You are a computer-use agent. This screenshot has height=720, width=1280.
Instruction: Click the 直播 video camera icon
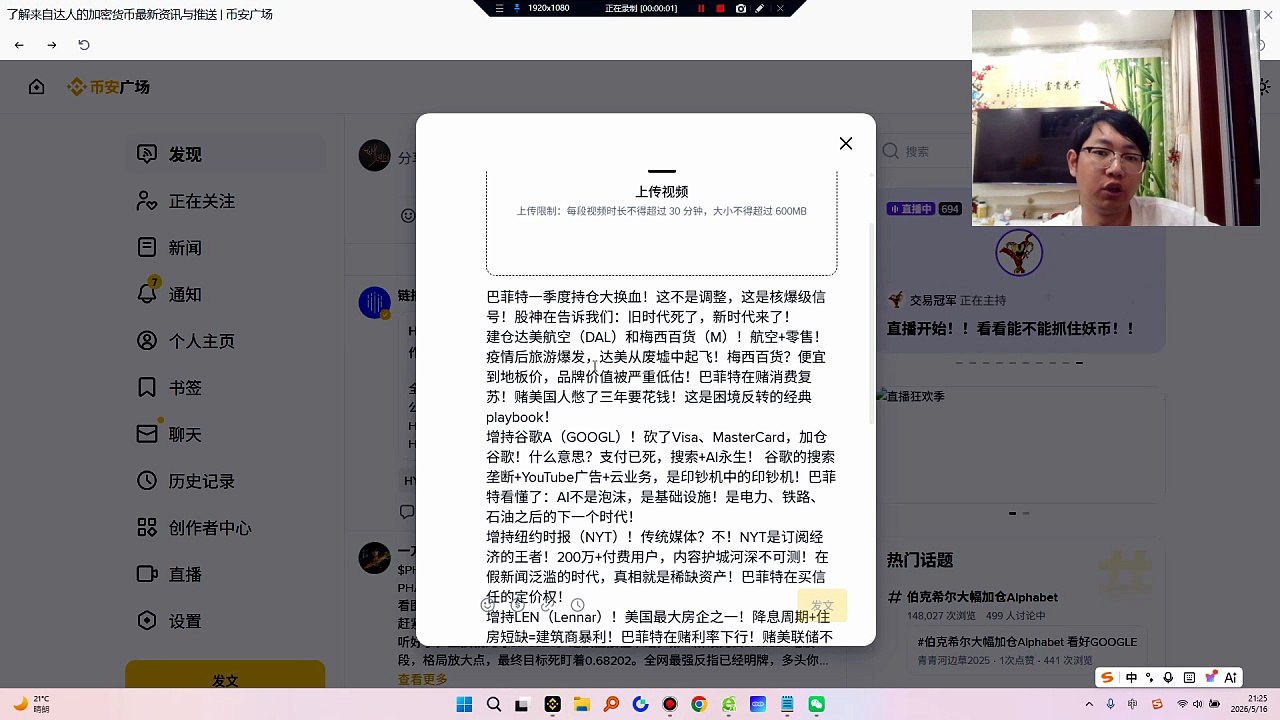(x=147, y=574)
